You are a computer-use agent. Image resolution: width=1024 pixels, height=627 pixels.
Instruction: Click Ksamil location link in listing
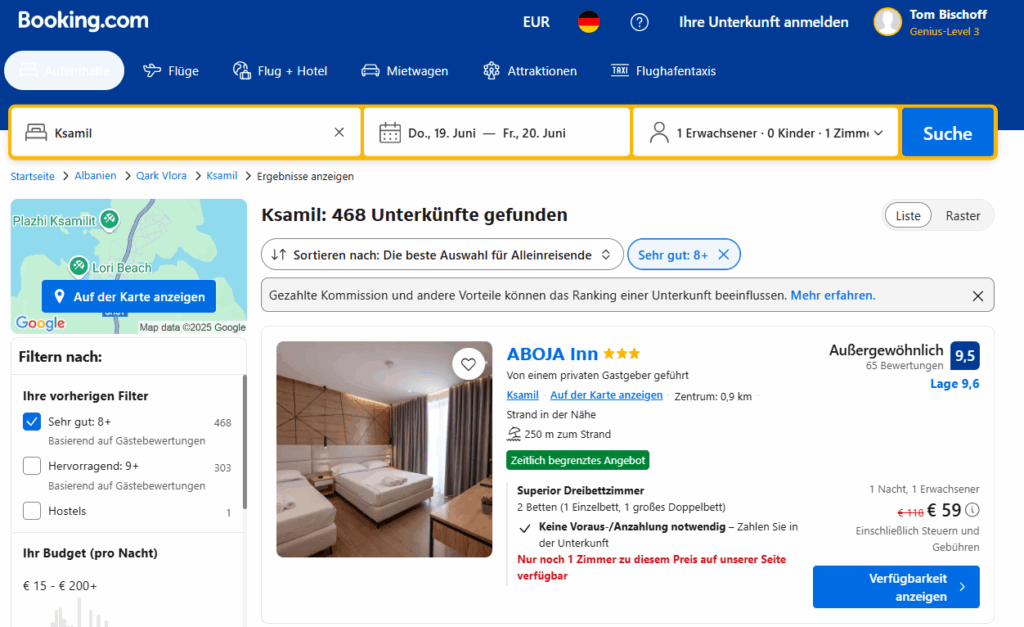pos(522,395)
